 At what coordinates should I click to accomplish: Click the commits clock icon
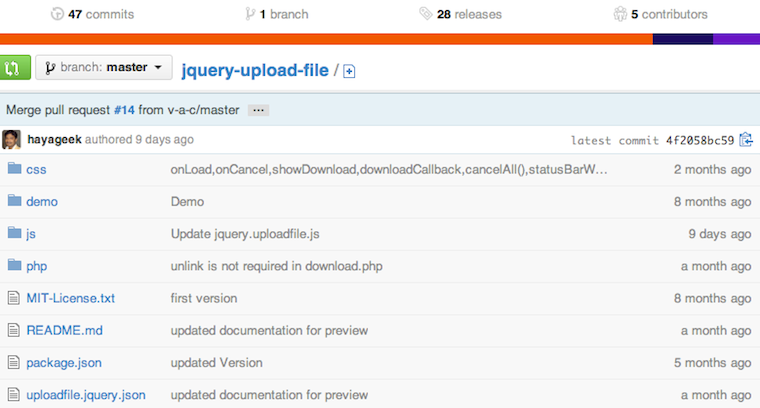[x=57, y=14]
